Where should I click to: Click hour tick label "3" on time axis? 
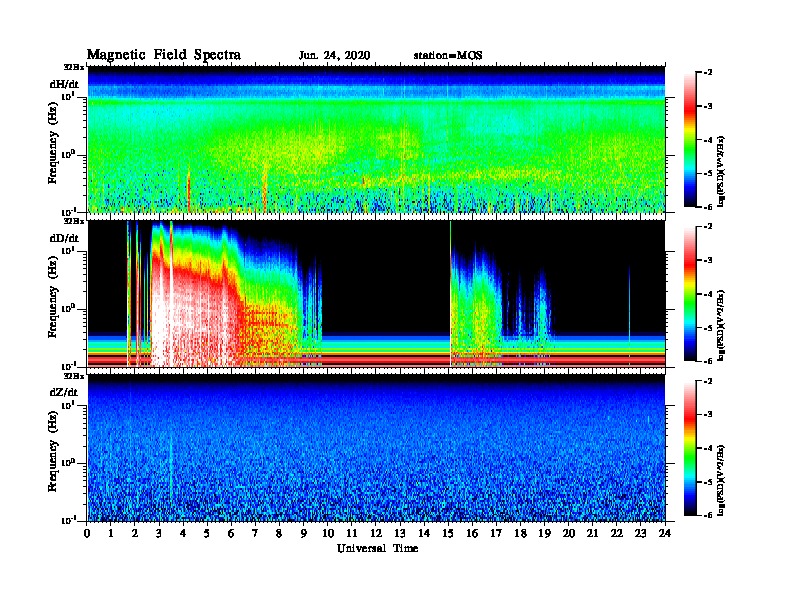159,534
